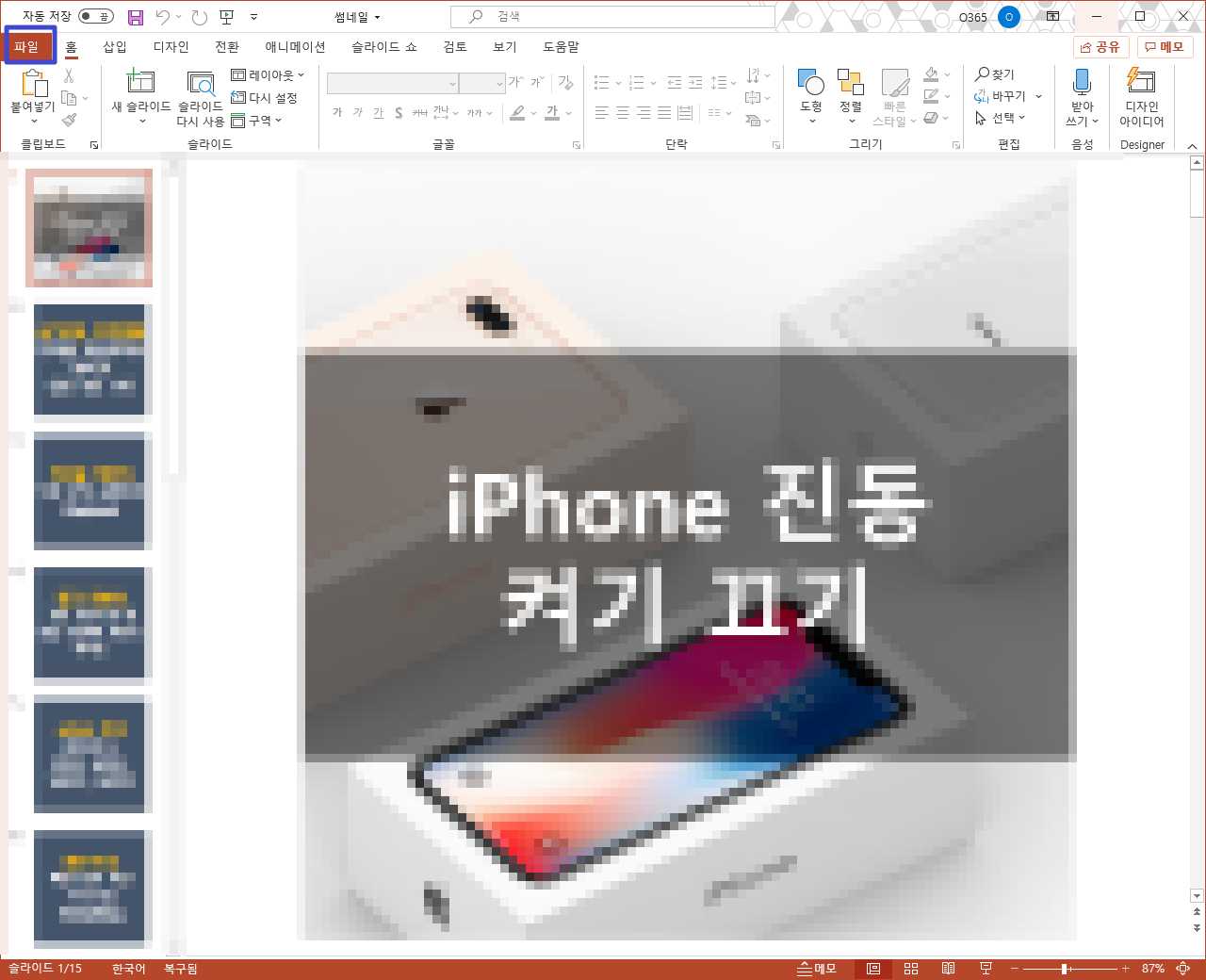The image size is (1206, 980).
Task: Toggle the AutoSave (자동 저장) switch
Action: click(95, 17)
